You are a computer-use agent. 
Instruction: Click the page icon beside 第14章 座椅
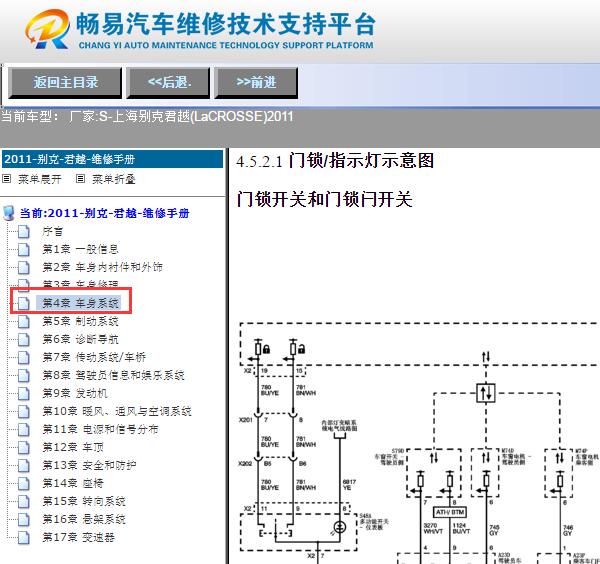[x=24, y=484]
